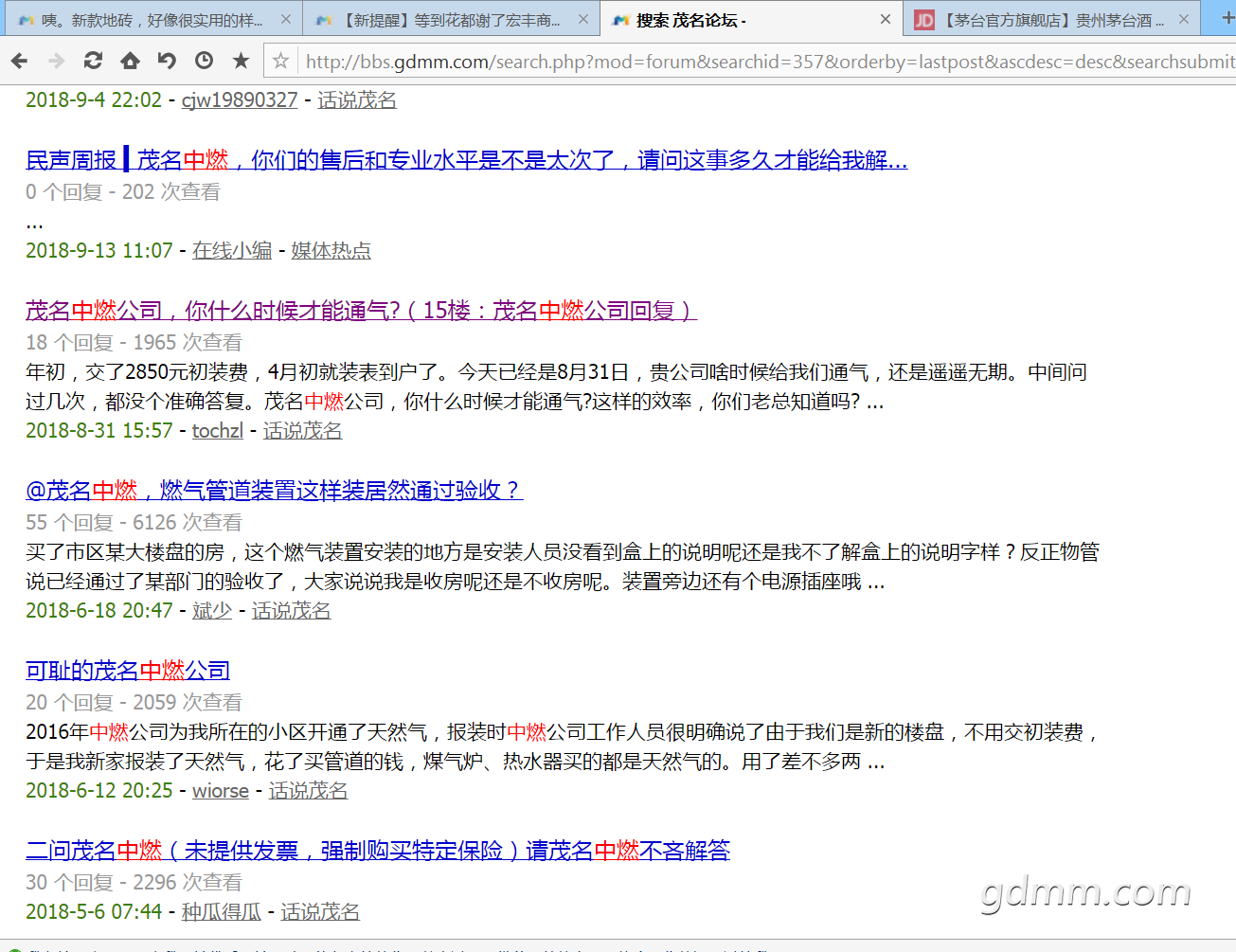This screenshot has width=1236, height=952.
Task: Click the browser forward arrow
Action: point(56,61)
